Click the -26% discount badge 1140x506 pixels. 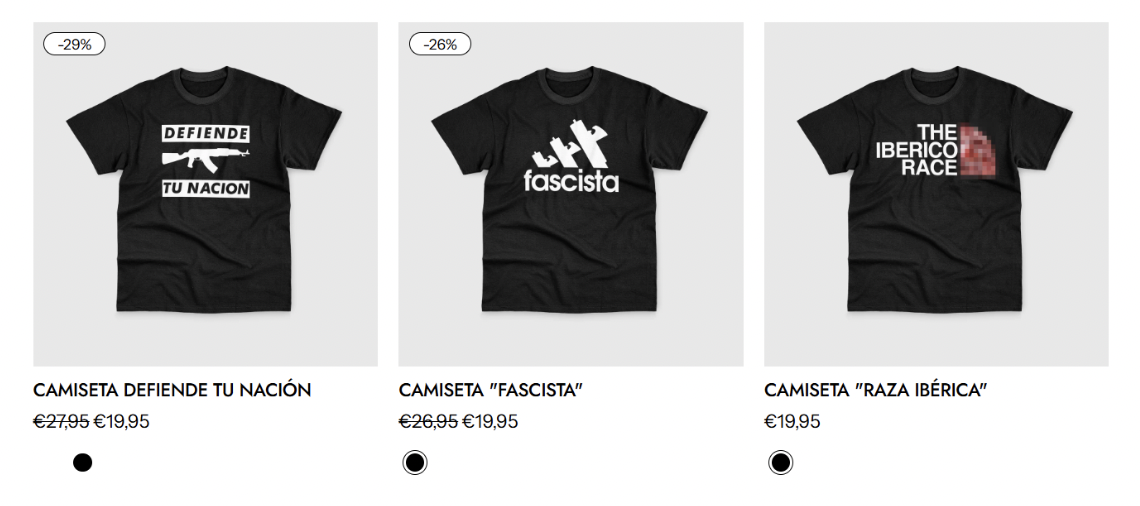tap(440, 44)
